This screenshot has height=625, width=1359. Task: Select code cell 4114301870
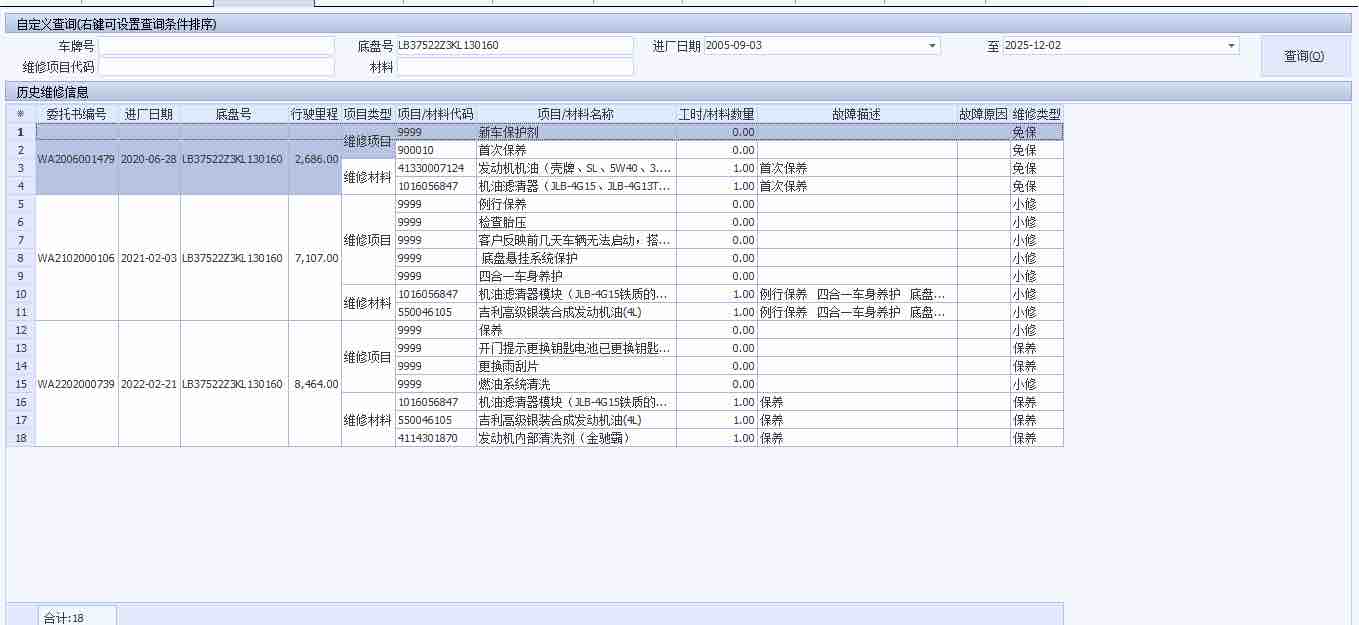[x=436, y=438]
